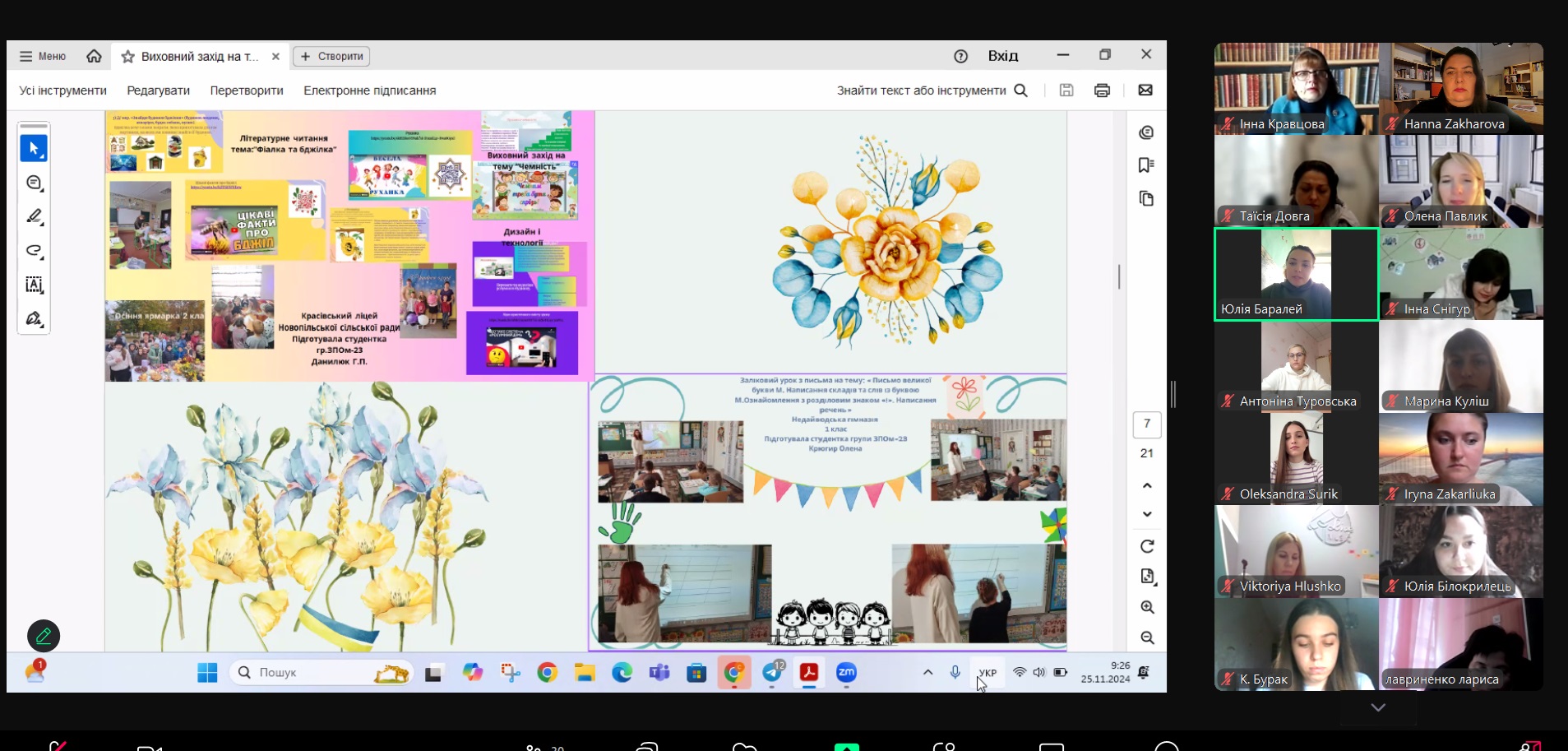Switch to Zoom taskbar icon
The height and width of the screenshot is (751, 1568).
click(x=846, y=673)
